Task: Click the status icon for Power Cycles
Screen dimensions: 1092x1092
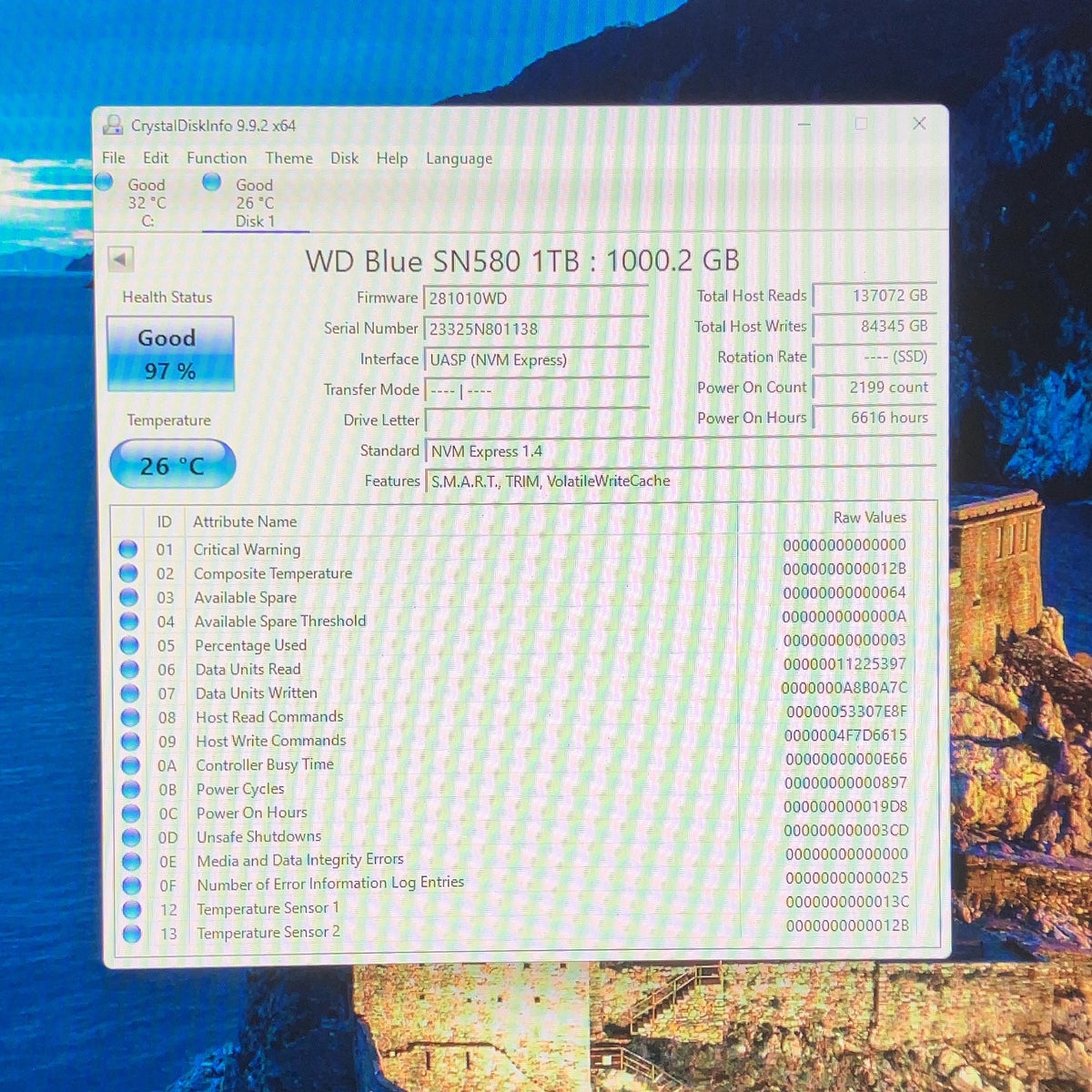Action: pyautogui.click(x=131, y=789)
